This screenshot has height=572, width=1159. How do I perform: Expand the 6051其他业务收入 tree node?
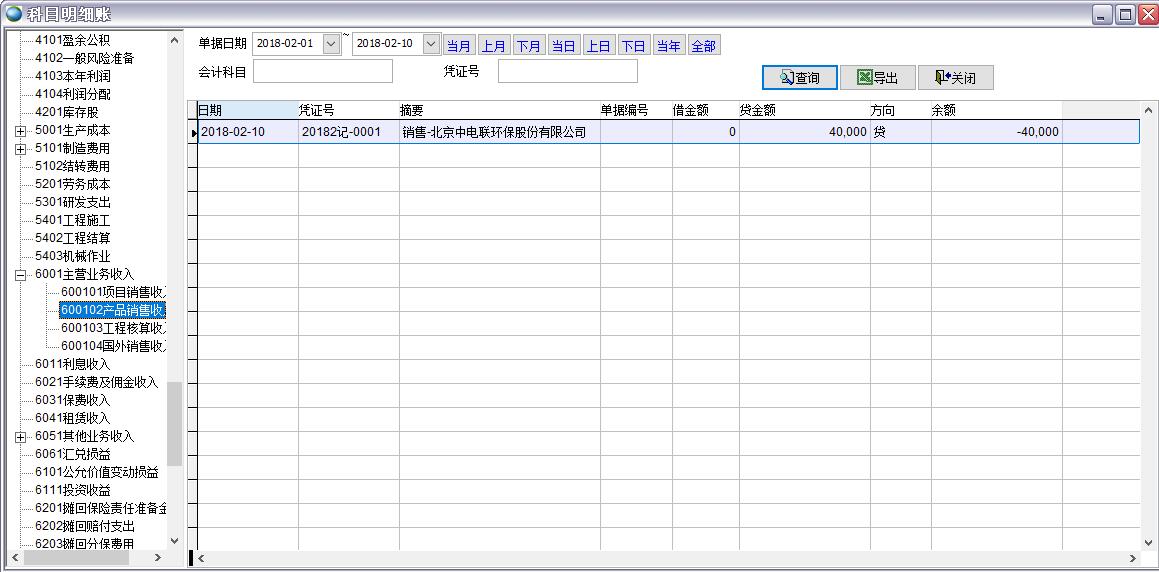[x=21, y=437]
